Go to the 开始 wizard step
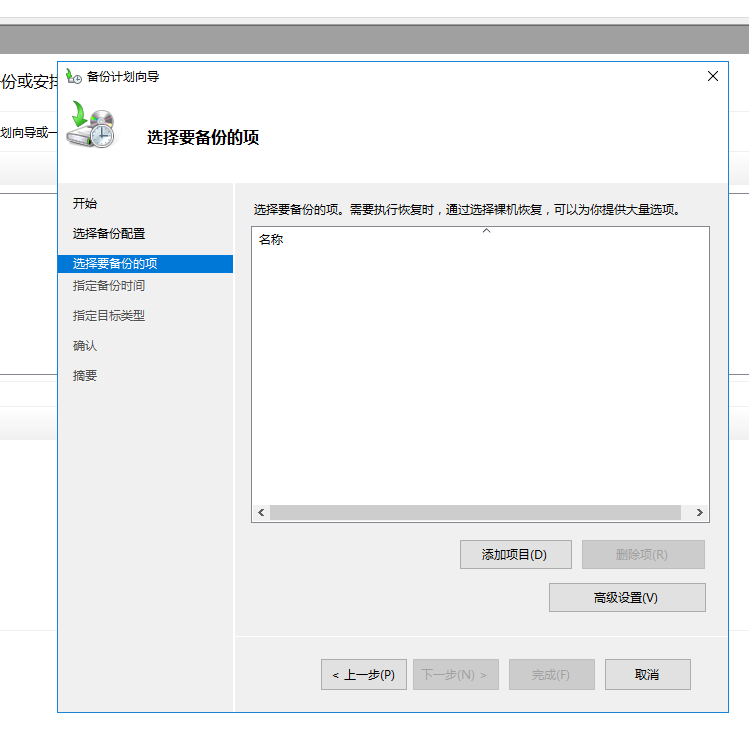This screenshot has width=749, height=735. (x=85, y=203)
